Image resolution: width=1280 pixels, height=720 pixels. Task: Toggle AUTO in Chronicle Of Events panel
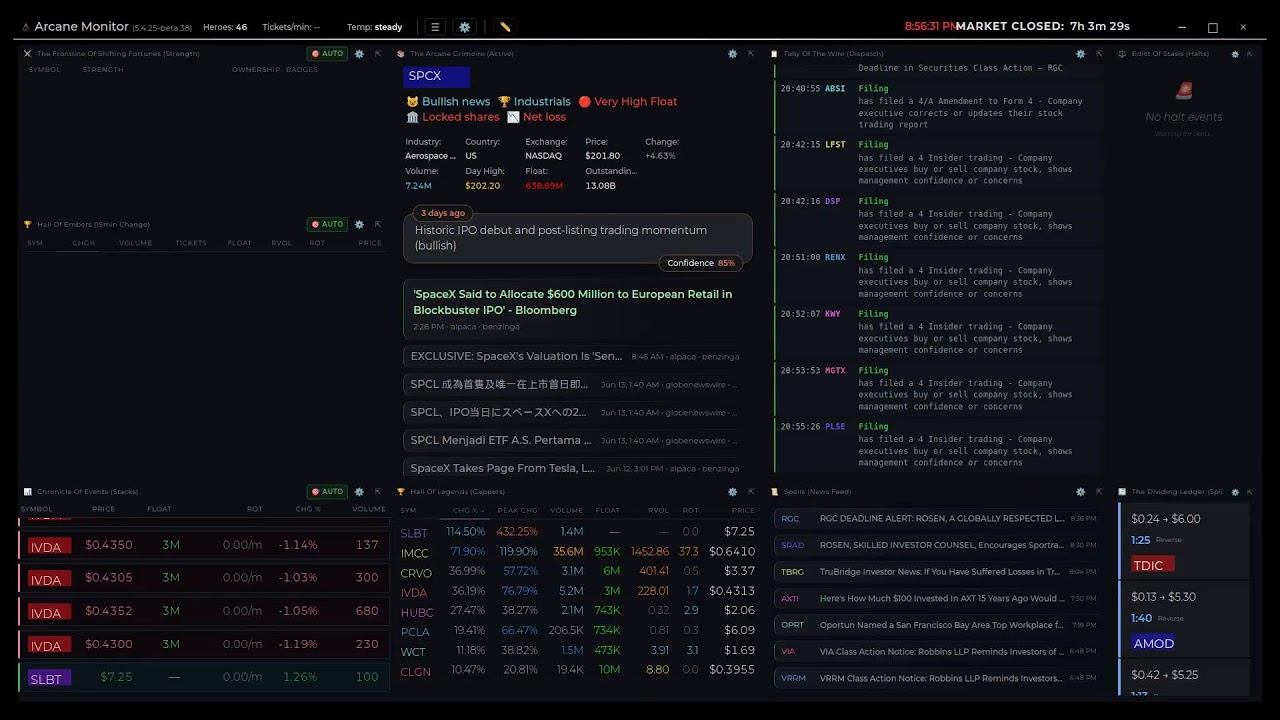click(x=327, y=491)
